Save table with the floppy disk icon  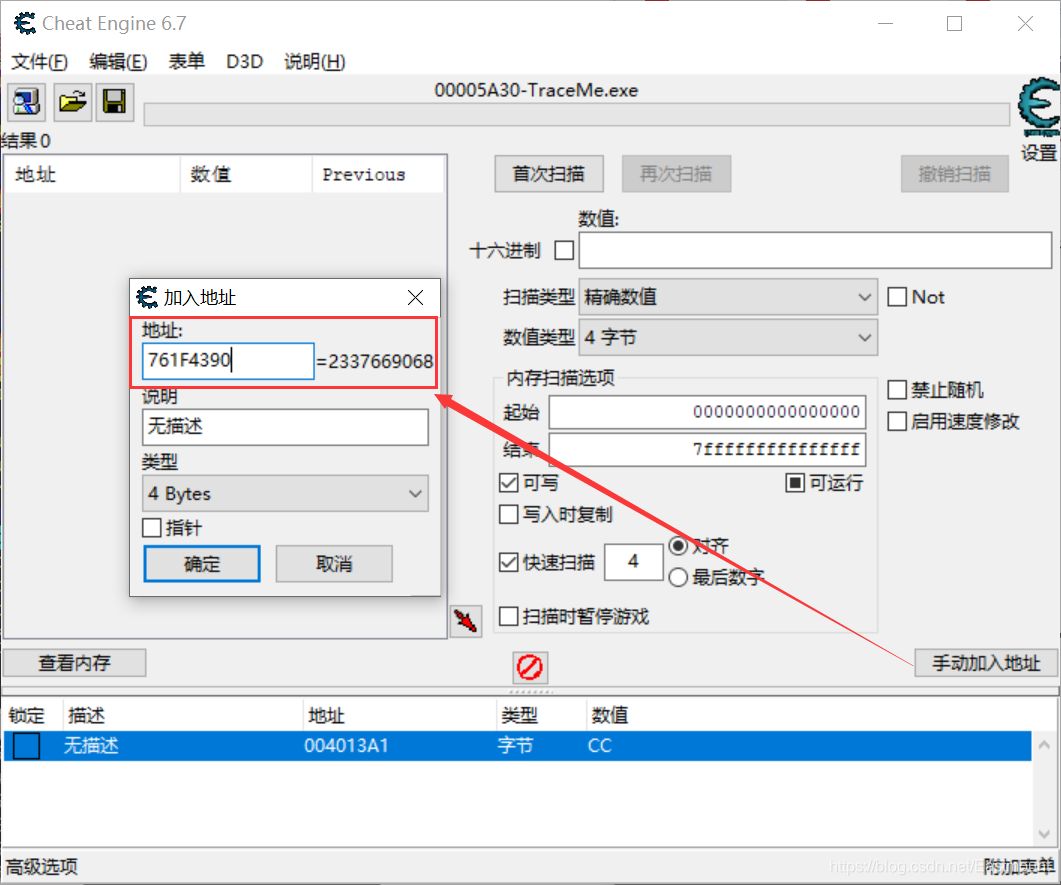pos(114,102)
